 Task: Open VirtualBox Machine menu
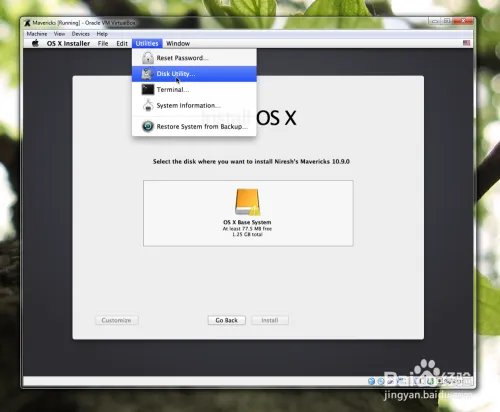click(x=37, y=34)
